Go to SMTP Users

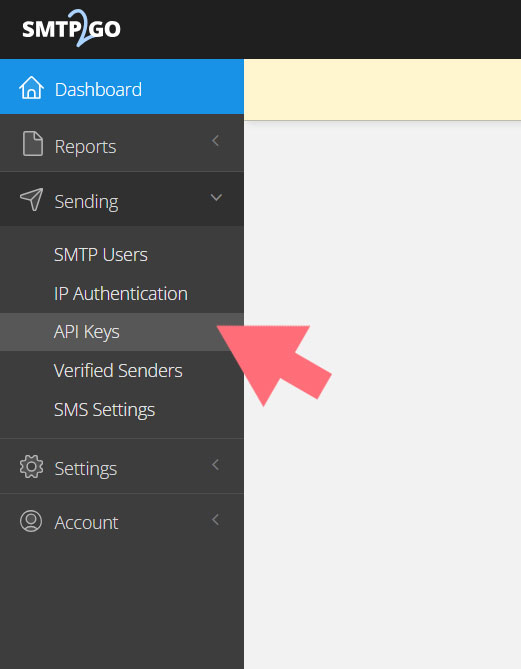click(101, 255)
